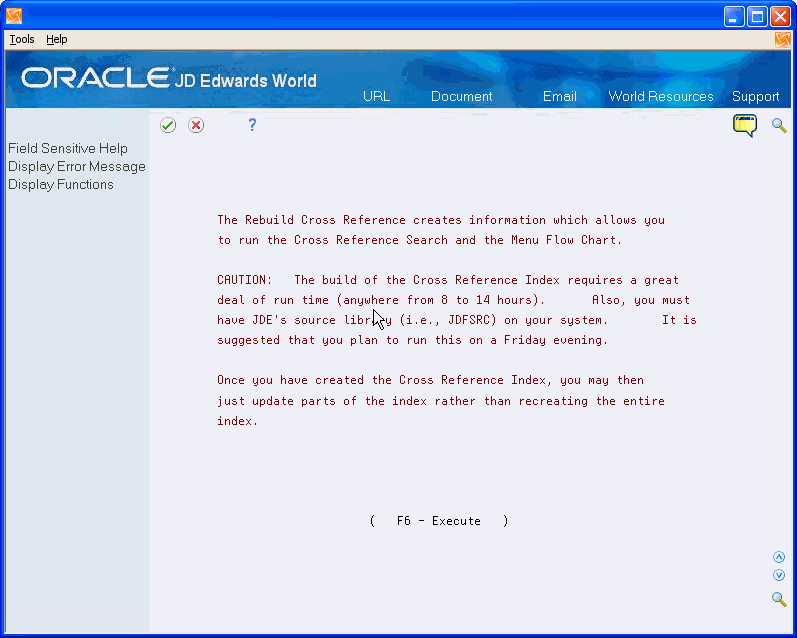Click the Oracle JD Edwards World logo
The height and width of the screenshot is (638, 797).
[169, 79]
